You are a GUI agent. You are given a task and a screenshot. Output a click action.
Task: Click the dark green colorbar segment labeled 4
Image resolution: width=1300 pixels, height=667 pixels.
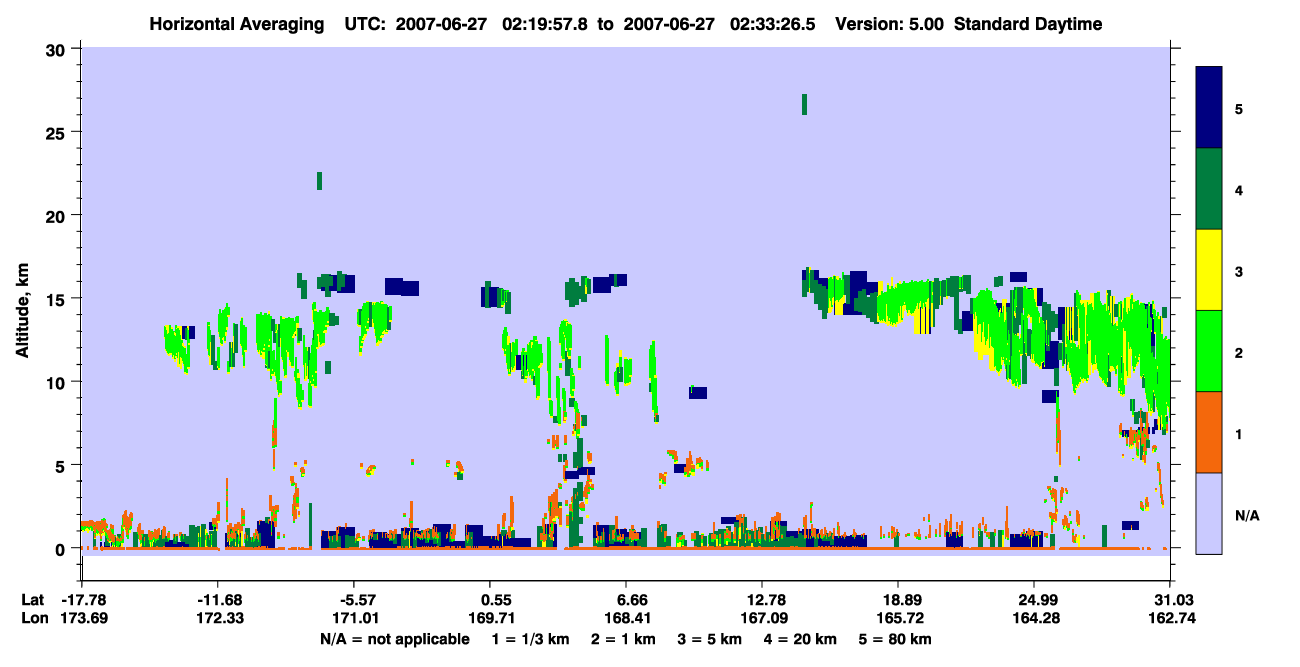[x=1209, y=189]
